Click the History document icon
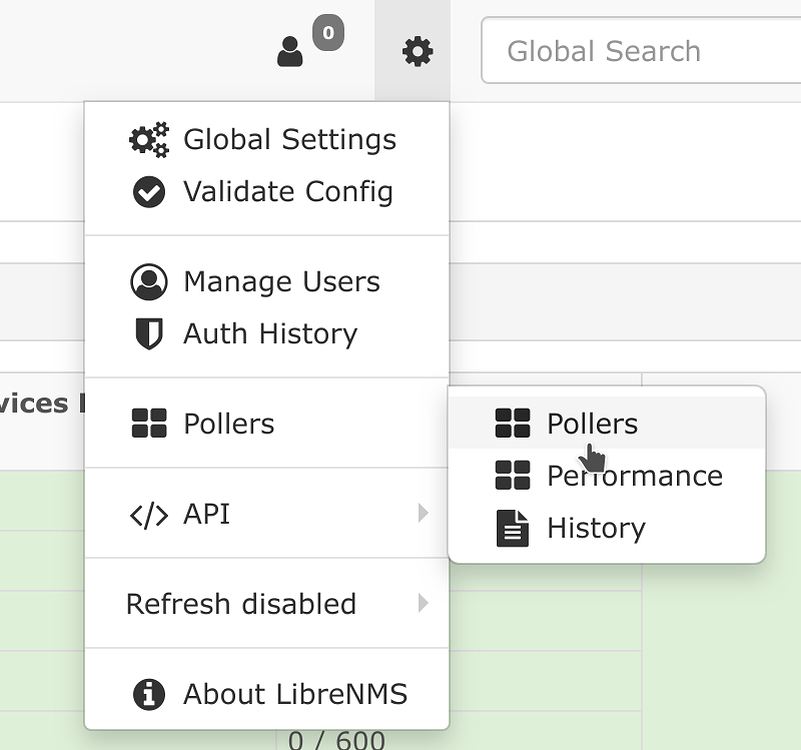 [512, 528]
